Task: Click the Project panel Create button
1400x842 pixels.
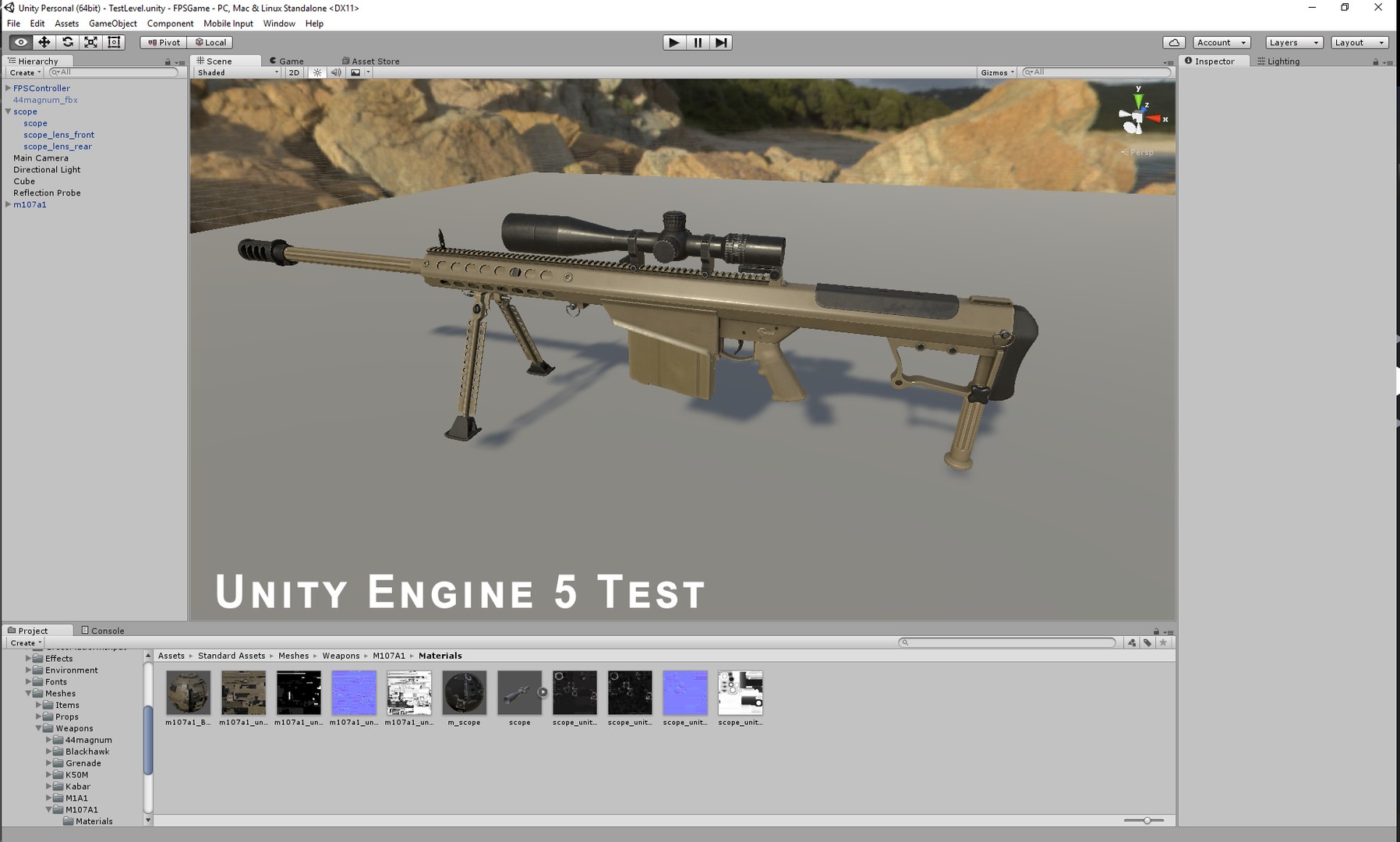Action: click(25, 642)
